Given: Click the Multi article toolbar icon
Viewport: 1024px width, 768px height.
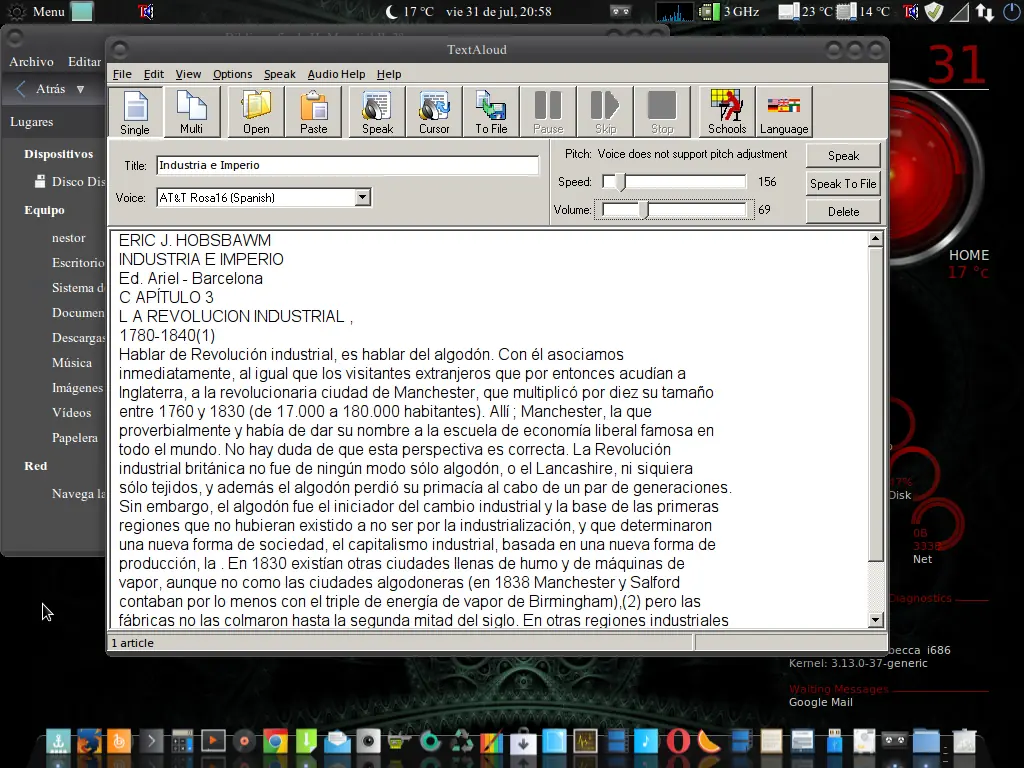Looking at the screenshot, I should point(191,112).
